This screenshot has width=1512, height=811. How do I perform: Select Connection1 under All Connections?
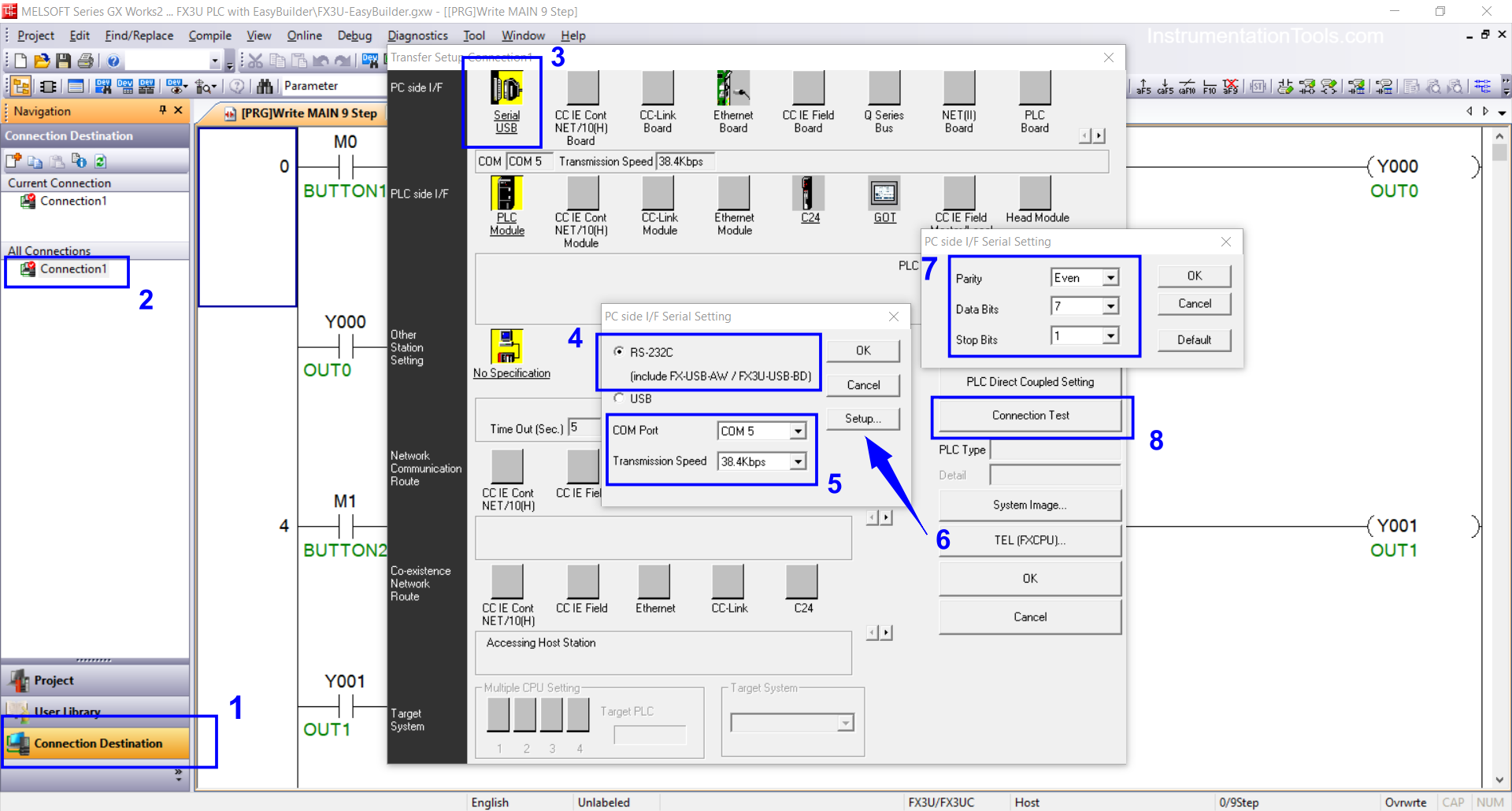(72, 268)
